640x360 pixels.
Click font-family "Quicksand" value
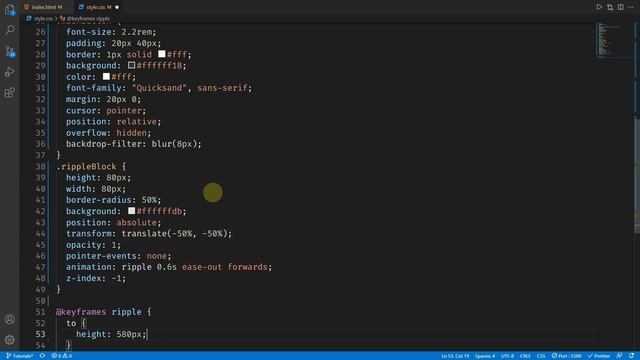159,88
